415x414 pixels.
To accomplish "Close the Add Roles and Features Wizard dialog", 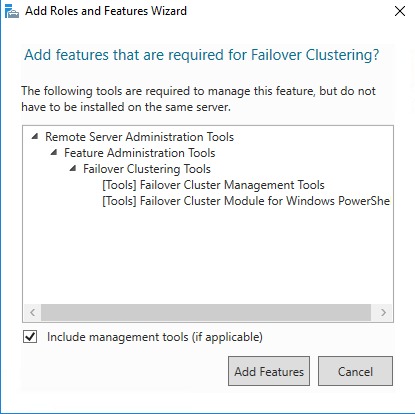I will point(400,11).
